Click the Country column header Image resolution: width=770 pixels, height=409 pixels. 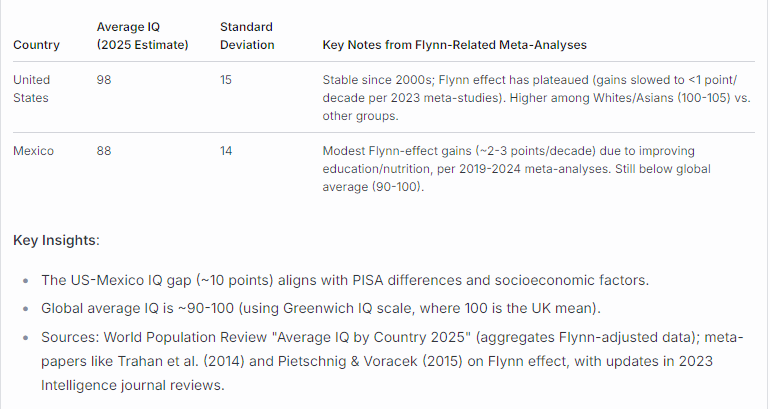pos(36,45)
